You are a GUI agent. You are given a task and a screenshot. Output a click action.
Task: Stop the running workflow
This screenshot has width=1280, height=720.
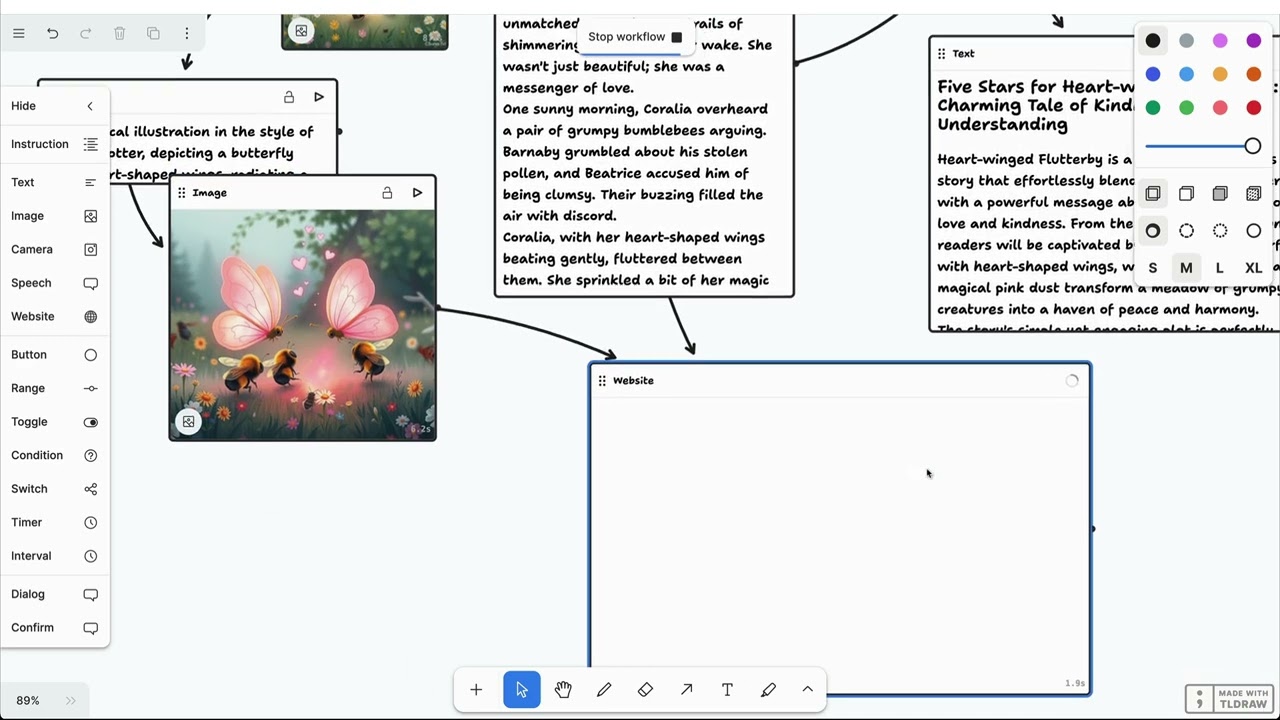pos(635,37)
